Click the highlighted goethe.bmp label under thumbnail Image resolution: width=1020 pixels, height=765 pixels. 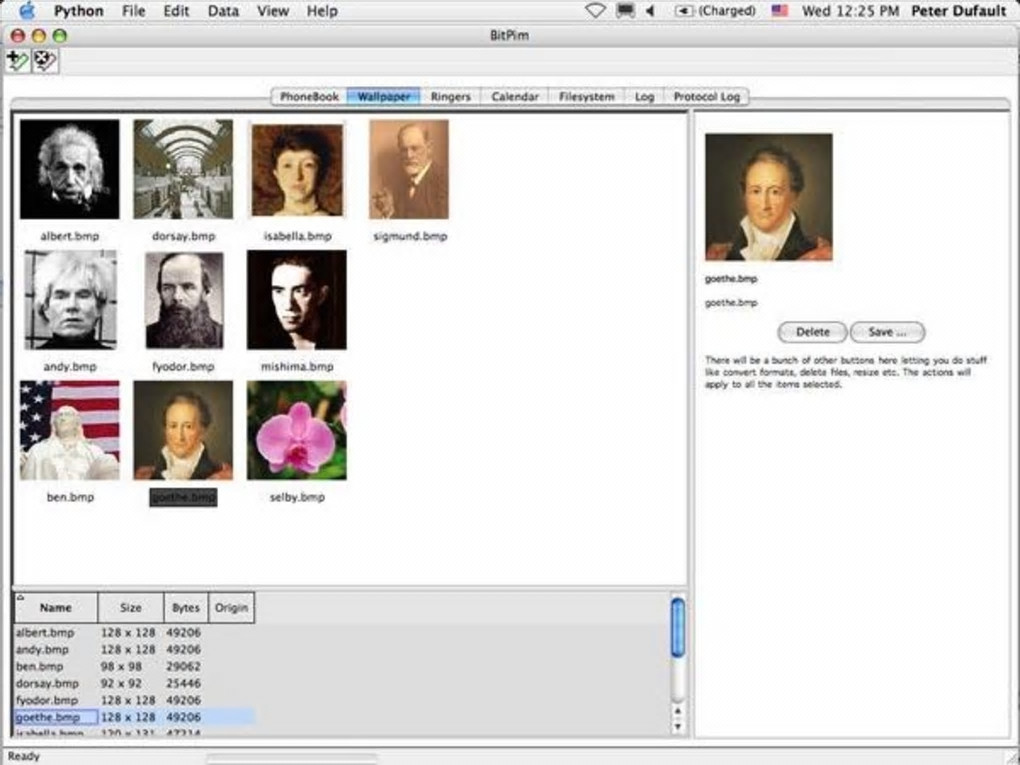click(x=183, y=497)
